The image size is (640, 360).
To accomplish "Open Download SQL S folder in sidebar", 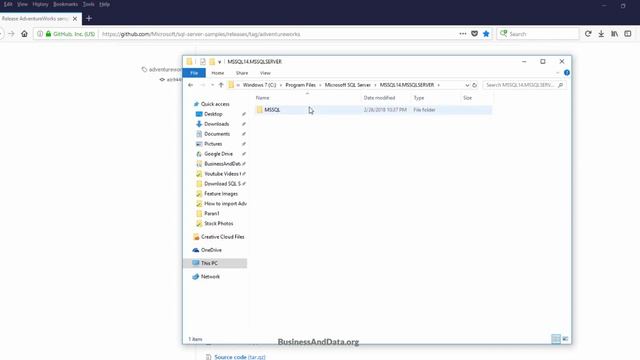I will point(222,184).
